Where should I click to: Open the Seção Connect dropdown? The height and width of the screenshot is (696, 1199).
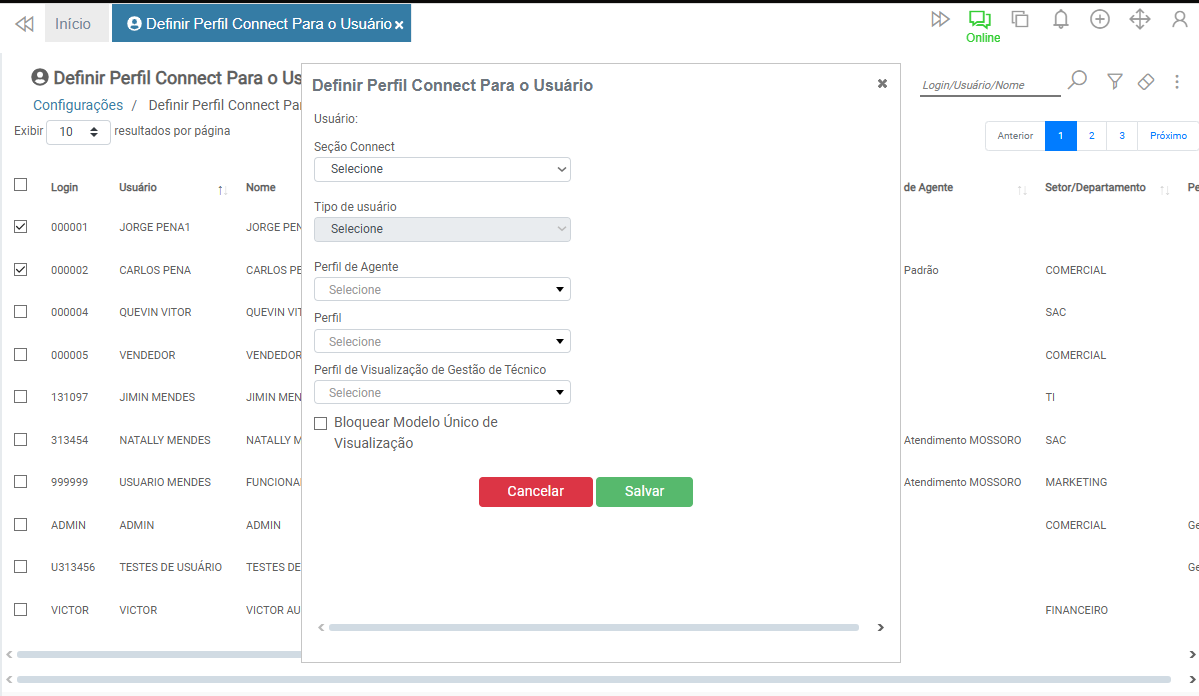[442, 169]
